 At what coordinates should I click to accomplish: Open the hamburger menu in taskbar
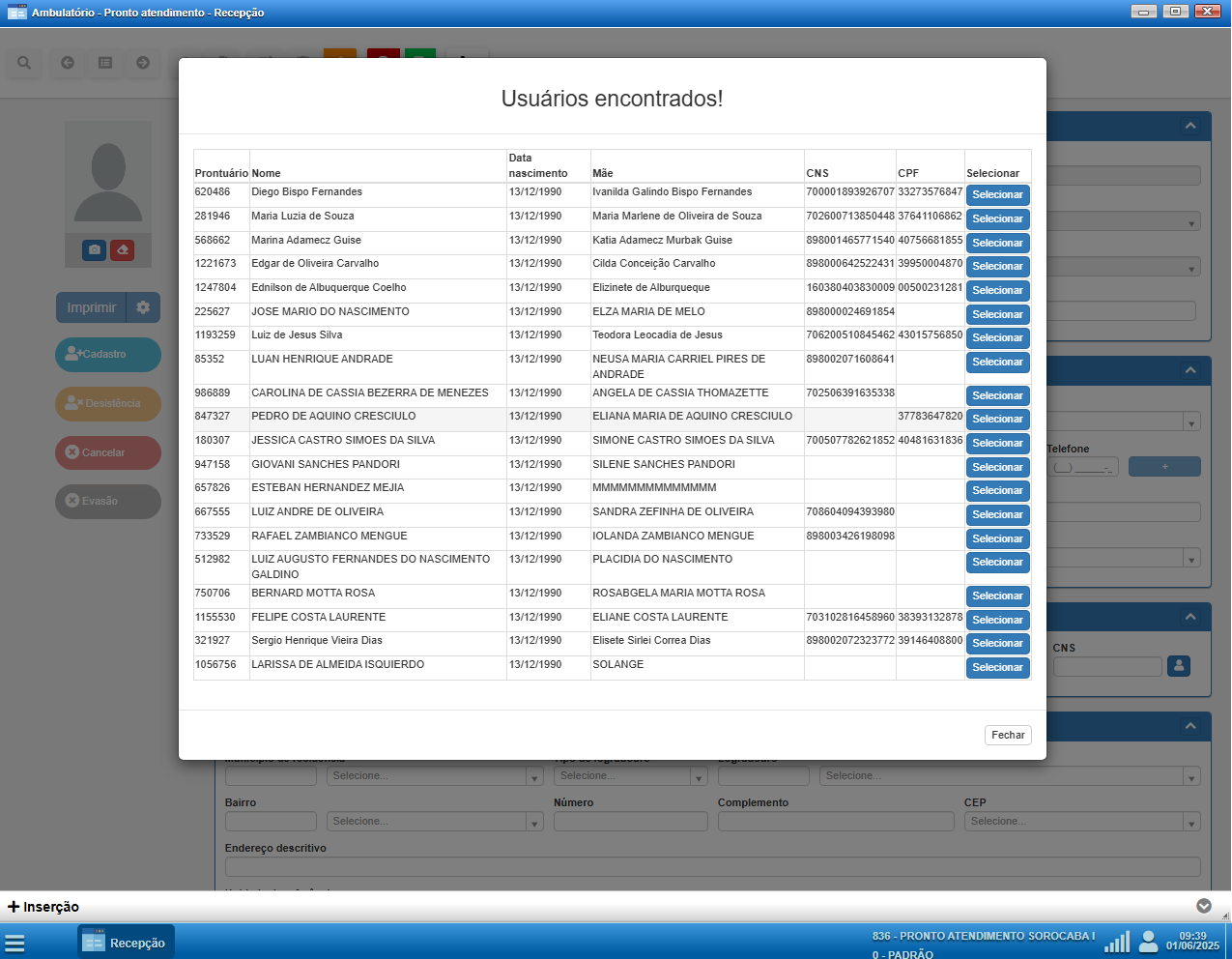(14, 943)
